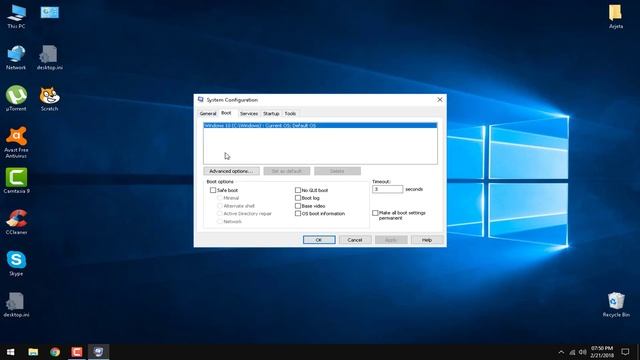Check Make all boot settings permanent
This screenshot has width=640, height=360.
click(375, 213)
